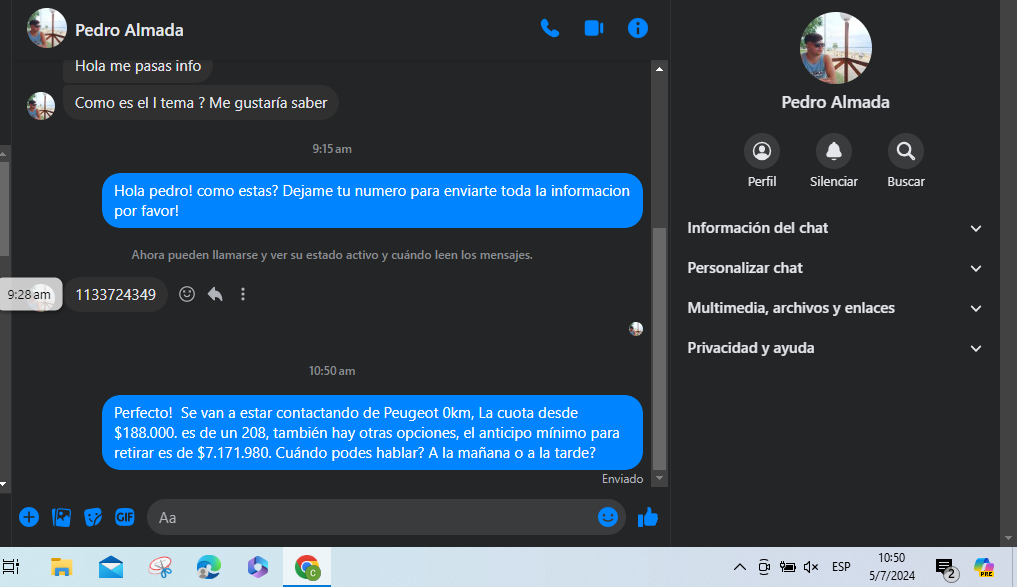Image resolution: width=1017 pixels, height=587 pixels.
Task: Open more actions plus button
Action: pyautogui.click(x=29, y=517)
